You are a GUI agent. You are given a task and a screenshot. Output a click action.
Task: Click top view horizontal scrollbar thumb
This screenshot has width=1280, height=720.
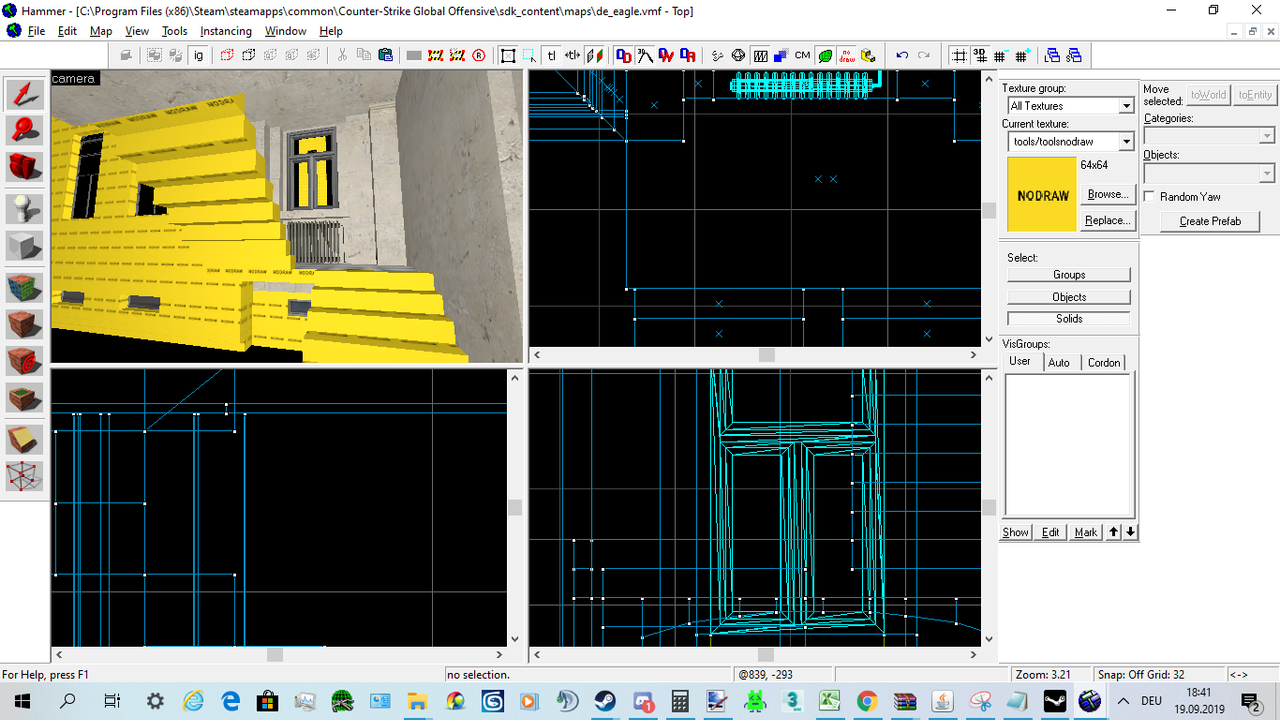766,355
